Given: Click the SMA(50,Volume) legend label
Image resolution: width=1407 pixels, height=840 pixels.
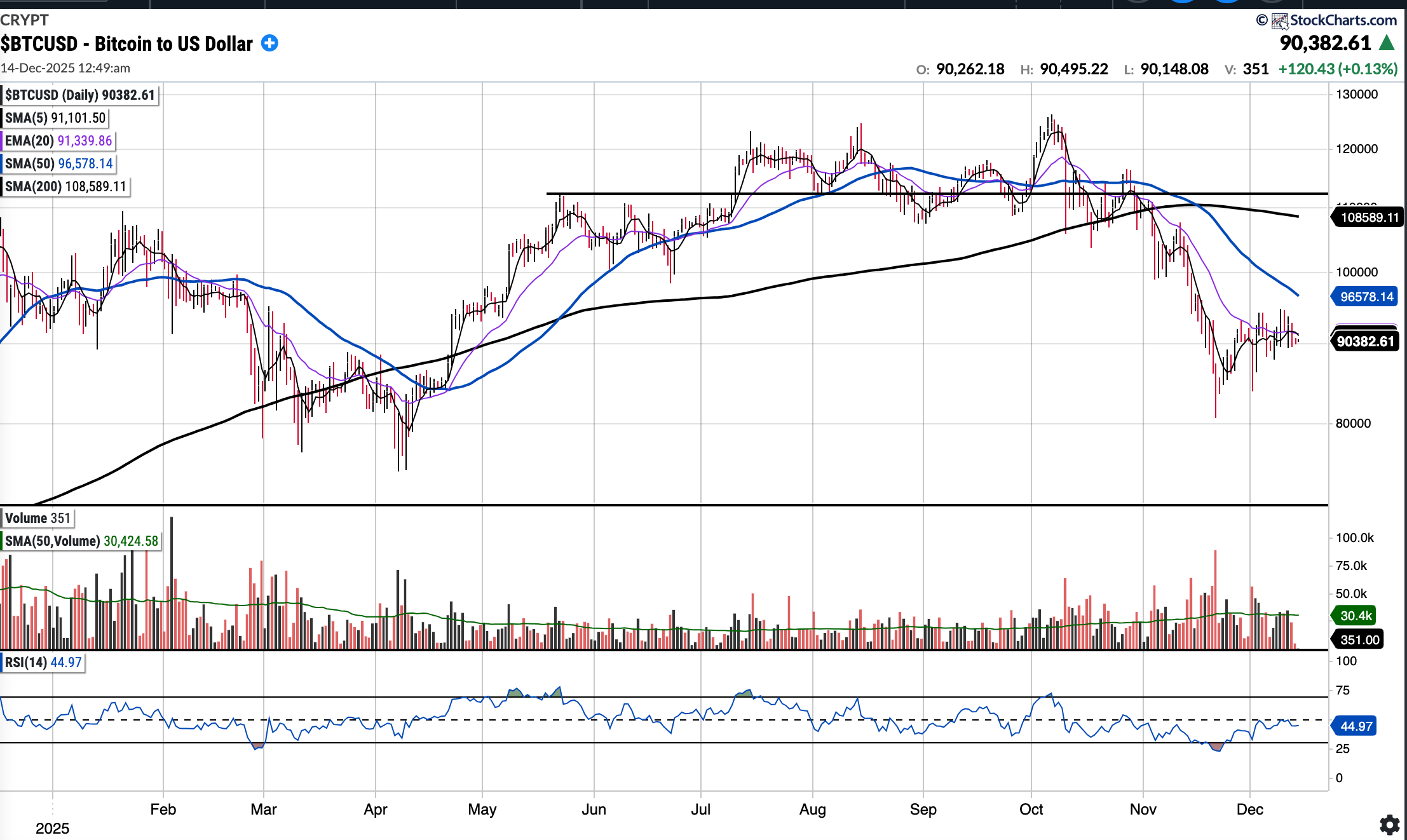Looking at the screenshot, I should click(81, 541).
